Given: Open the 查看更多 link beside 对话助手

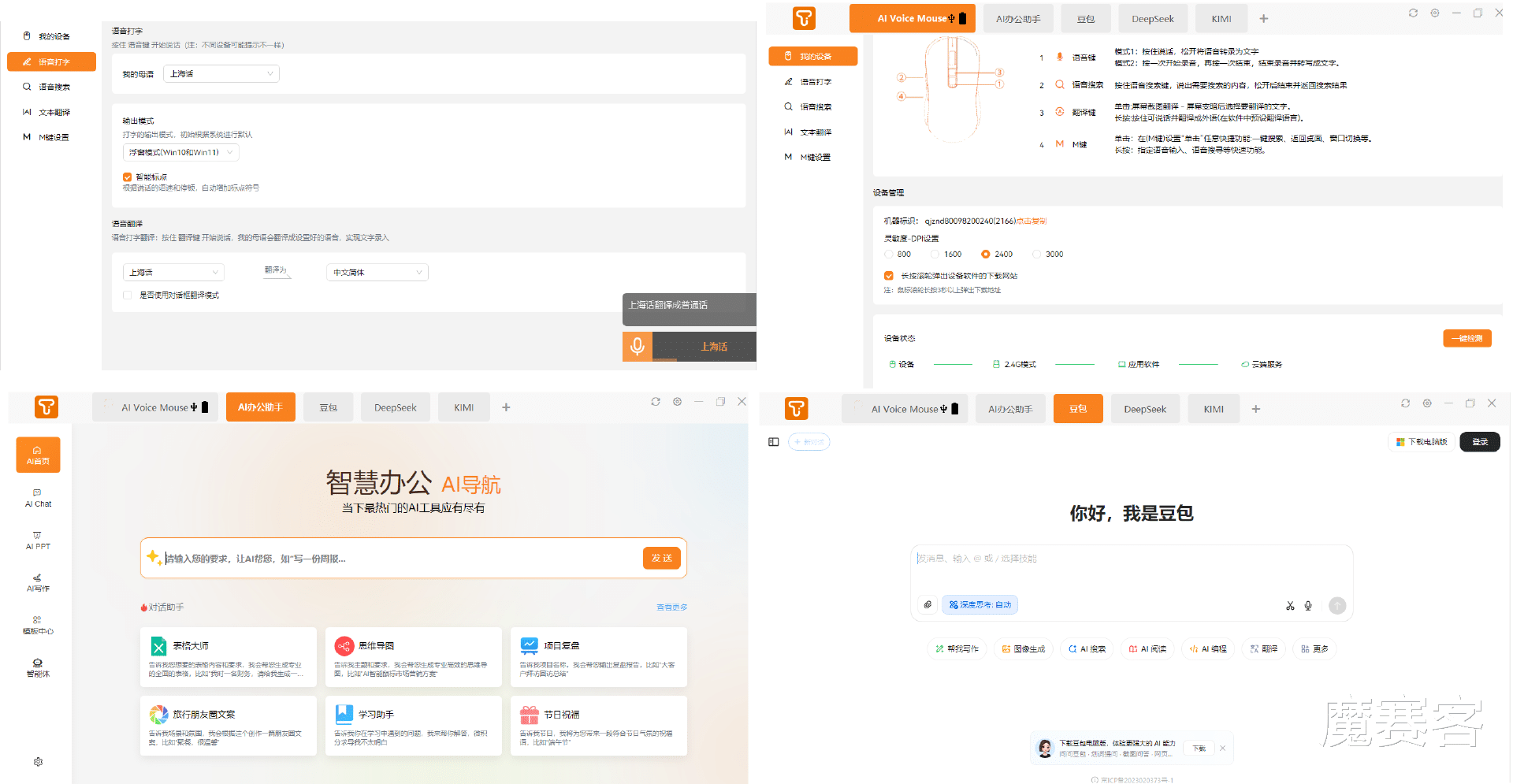Looking at the screenshot, I should (671, 608).
